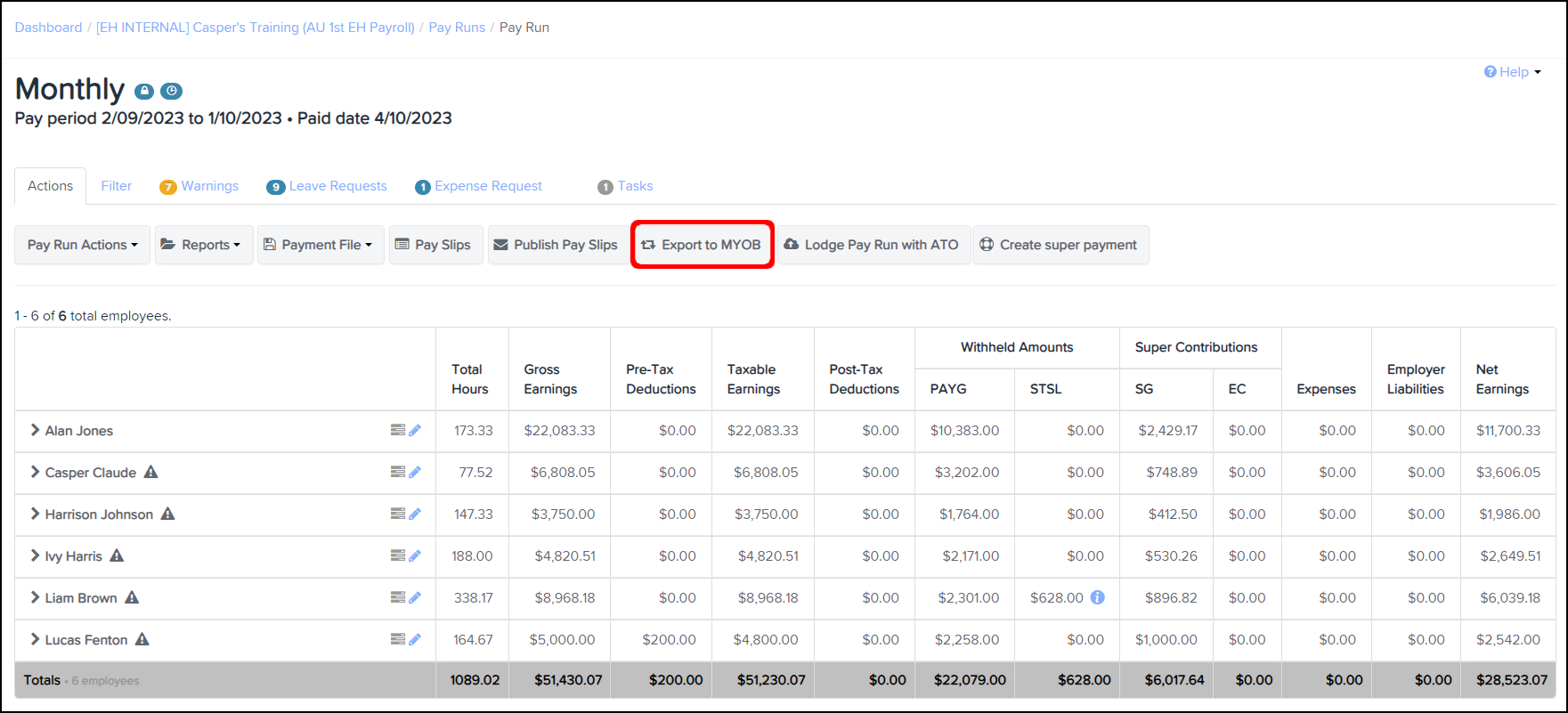1568x713 pixels.
Task: Expand Lucas Fenton row
Action: [35, 639]
